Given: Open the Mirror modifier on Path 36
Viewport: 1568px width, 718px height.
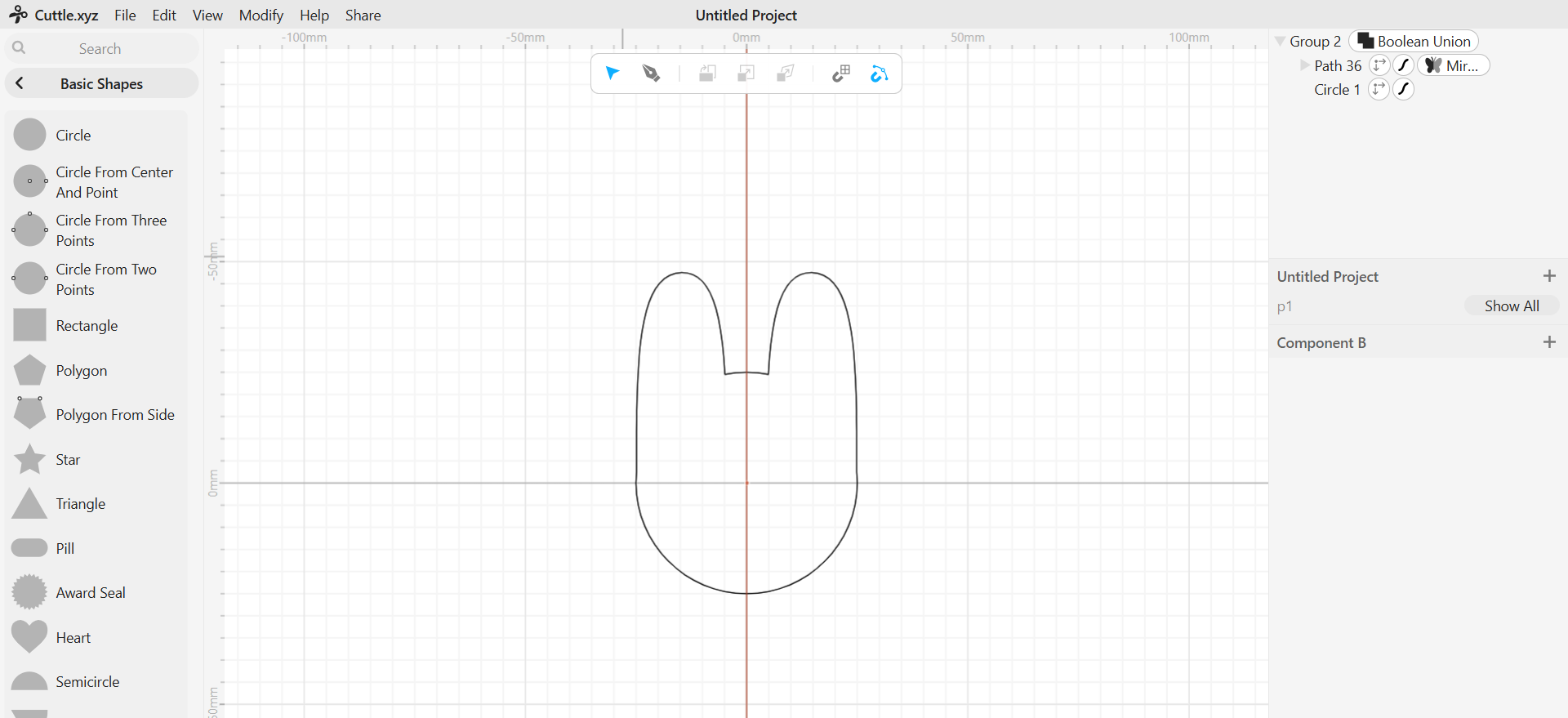Looking at the screenshot, I should coord(1454,65).
